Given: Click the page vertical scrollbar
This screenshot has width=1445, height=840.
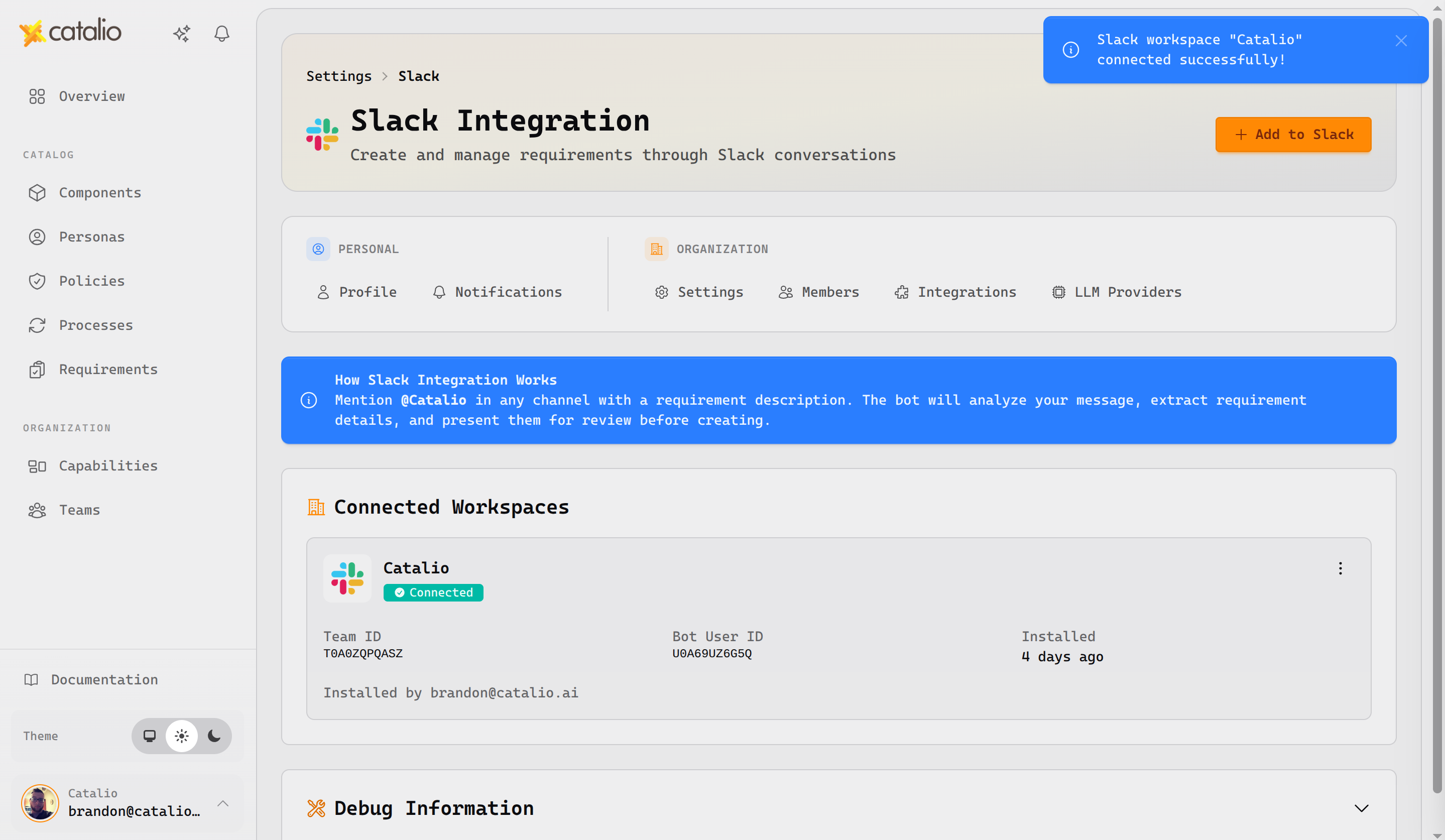Looking at the screenshot, I should click(1437, 401).
